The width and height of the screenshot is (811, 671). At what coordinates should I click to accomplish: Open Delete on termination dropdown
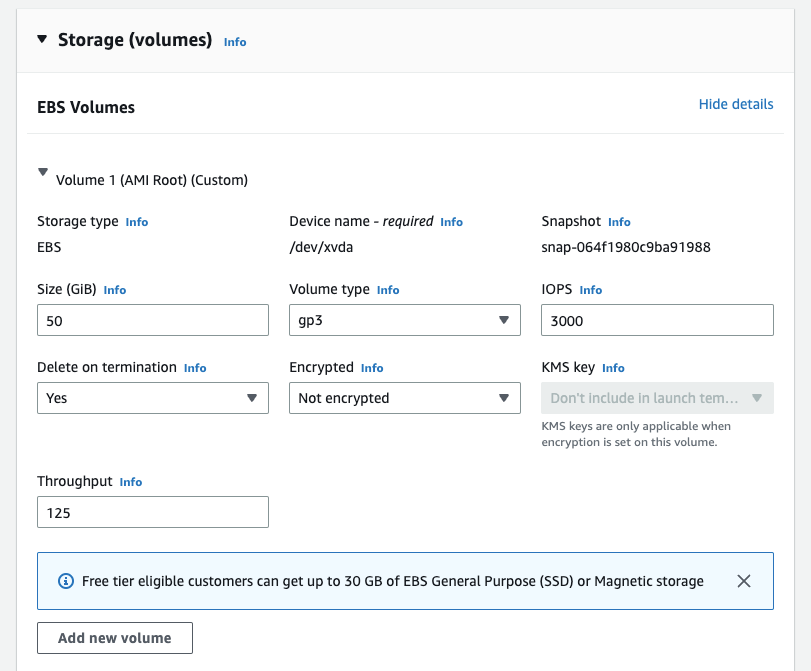tap(153, 398)
